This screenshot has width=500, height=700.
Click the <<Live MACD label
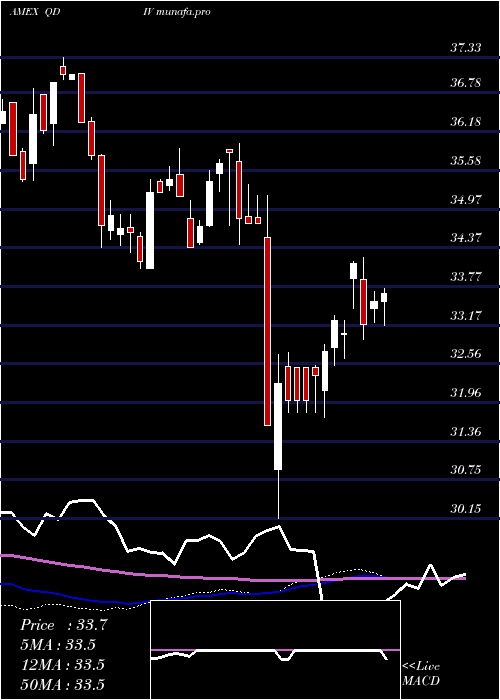(421, 674)
